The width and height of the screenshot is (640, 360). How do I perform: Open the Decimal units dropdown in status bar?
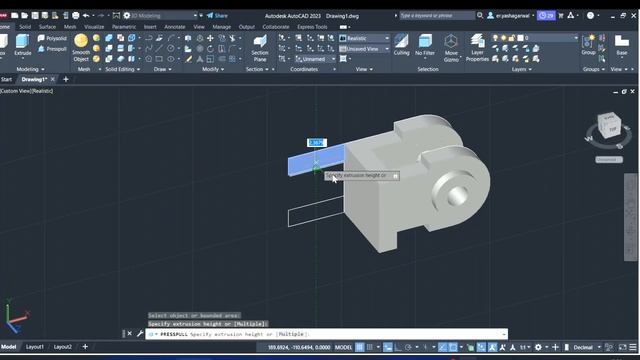(x=587, y=347)
